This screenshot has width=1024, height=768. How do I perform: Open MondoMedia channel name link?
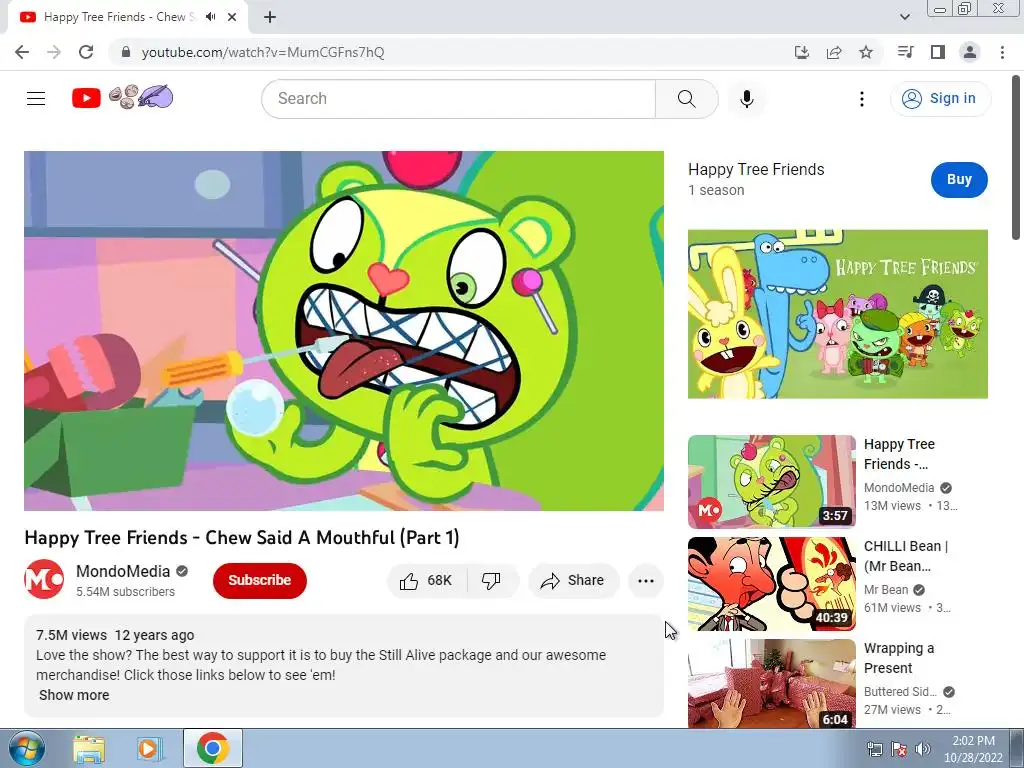coord(123,571)
